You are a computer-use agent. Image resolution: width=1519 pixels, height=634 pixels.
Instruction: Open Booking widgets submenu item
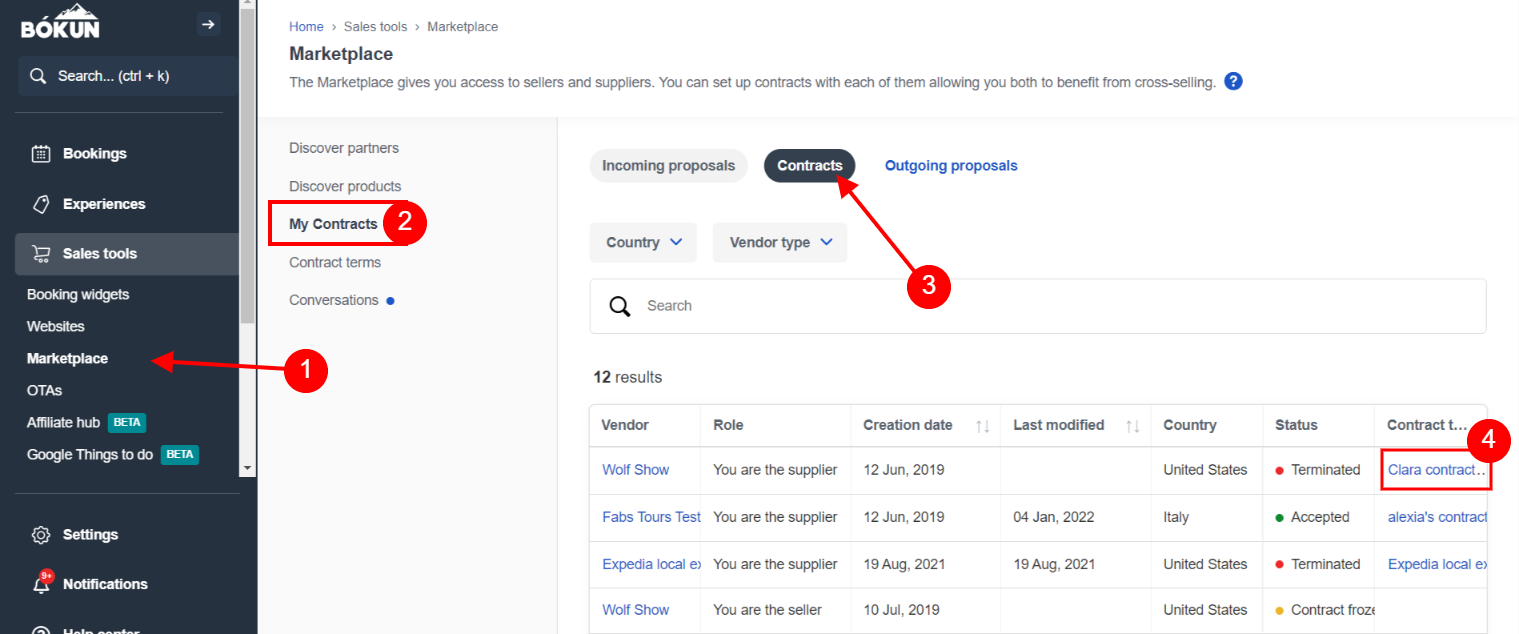[78, 295]
